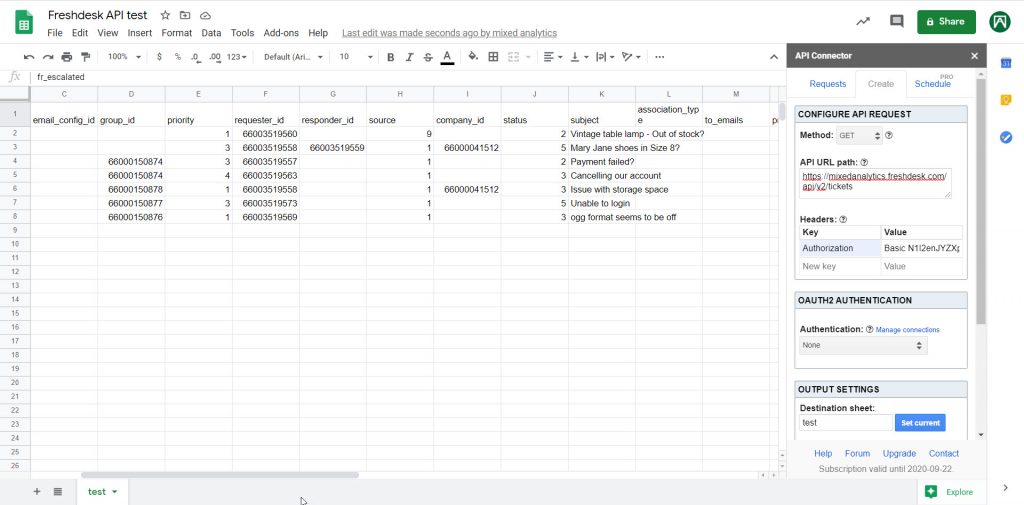
Task: Open the Format menu
Action: tap(176, 33)
